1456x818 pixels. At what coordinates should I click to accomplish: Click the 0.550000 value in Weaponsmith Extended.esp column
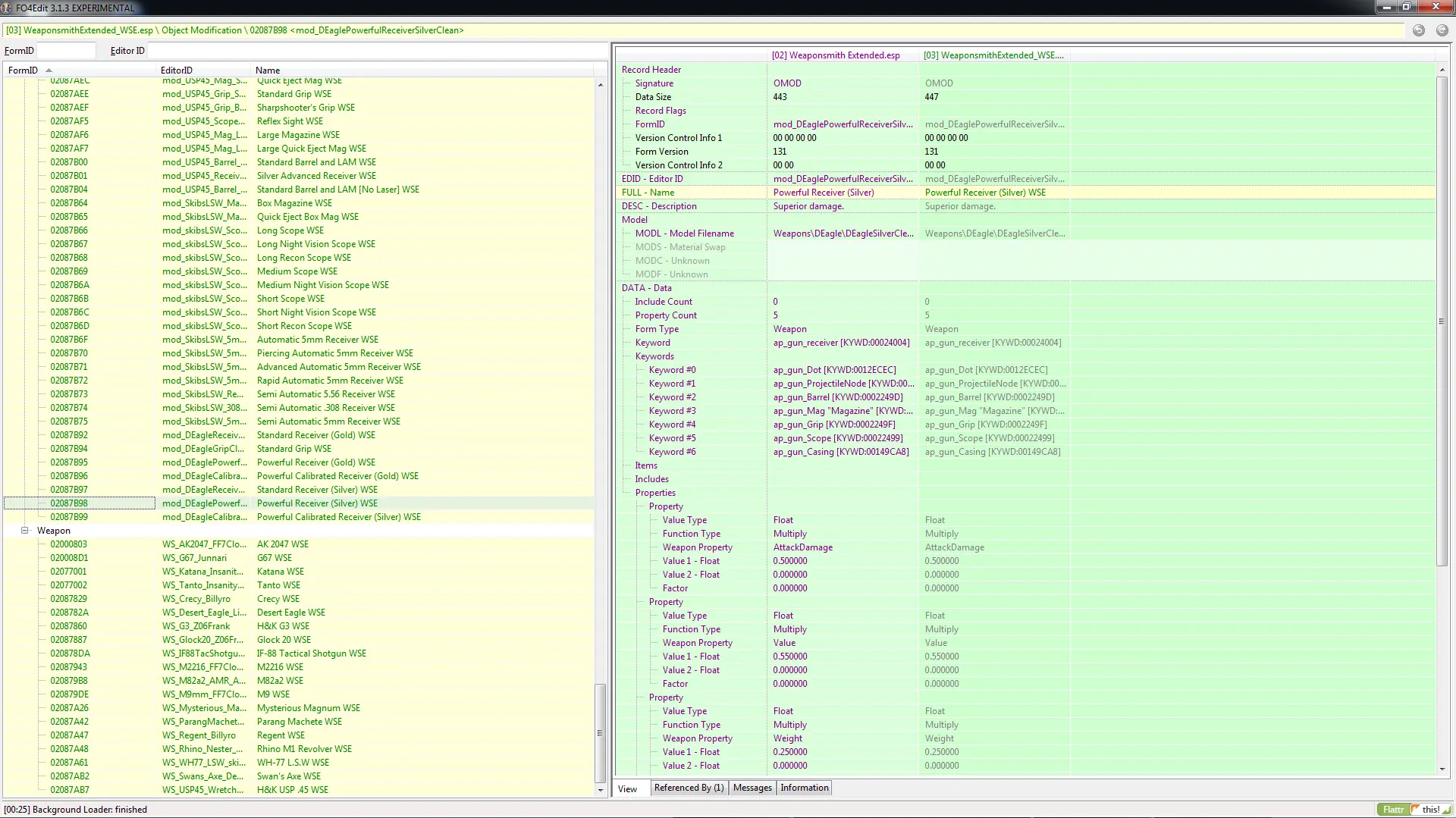point(790,657)
